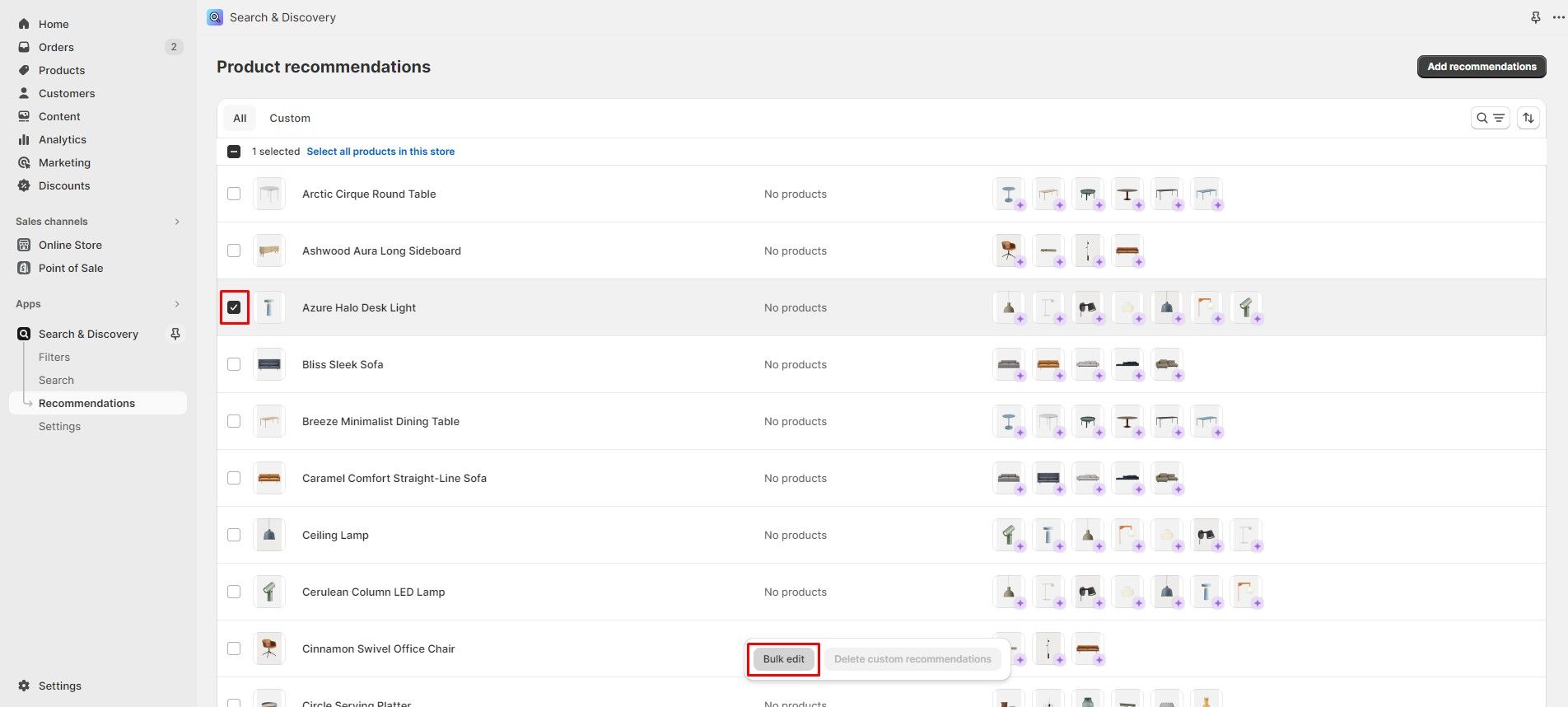Check the Arctic Cirque Round Table checkbox

tap(234, 194)
